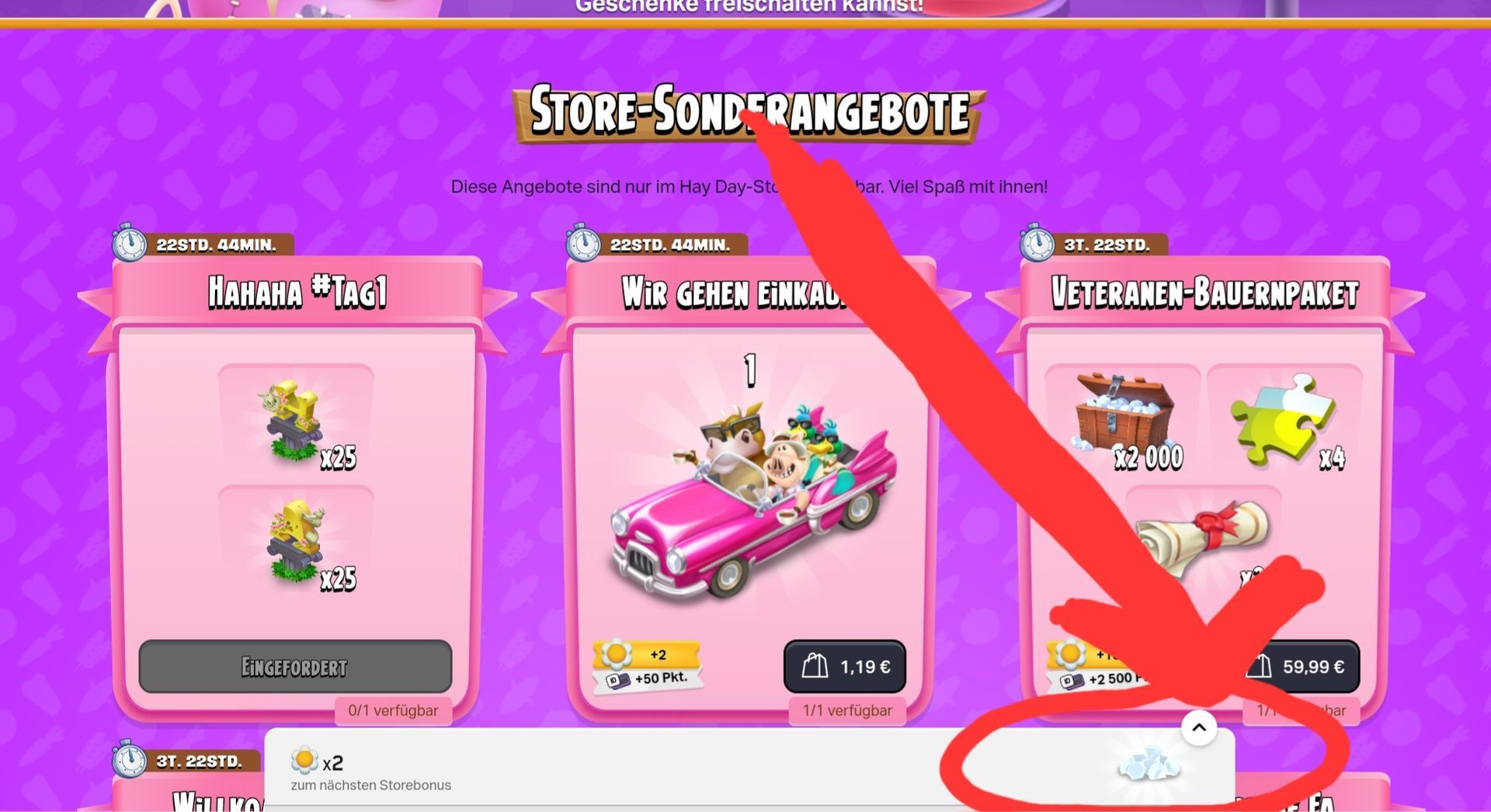Click the diamond treasure chest x2 000 icon
The height and width of the screenshot is (812, 1491).
click(x=1124, y=421)
